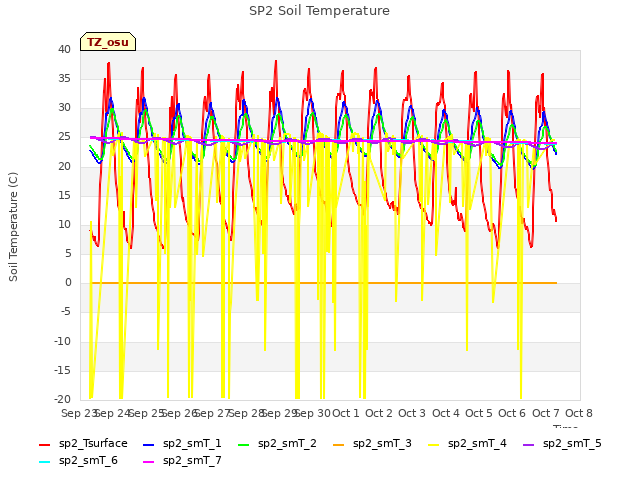This screenshot has width=640, height=480.
Task: Click the red sp2_Tsurface legend swatch
Action: [44, 444]
